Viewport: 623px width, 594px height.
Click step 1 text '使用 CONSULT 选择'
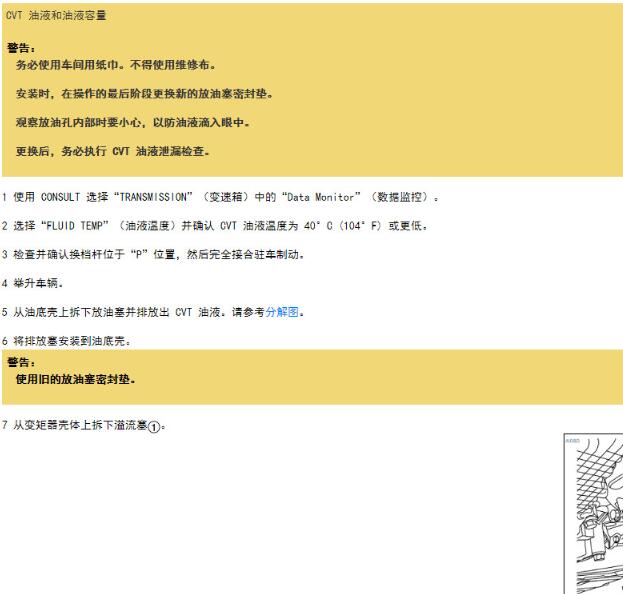(x=60, y=197)
